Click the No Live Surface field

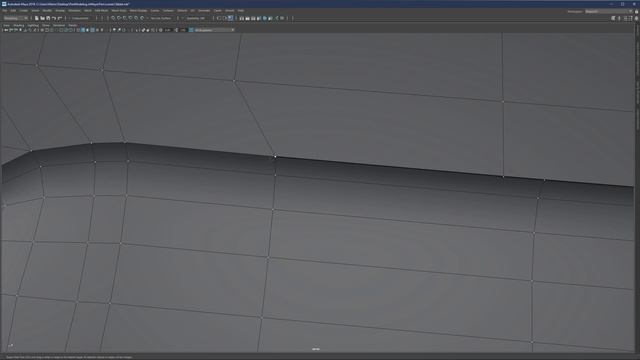pyautogui.click(x=161, y=18)
